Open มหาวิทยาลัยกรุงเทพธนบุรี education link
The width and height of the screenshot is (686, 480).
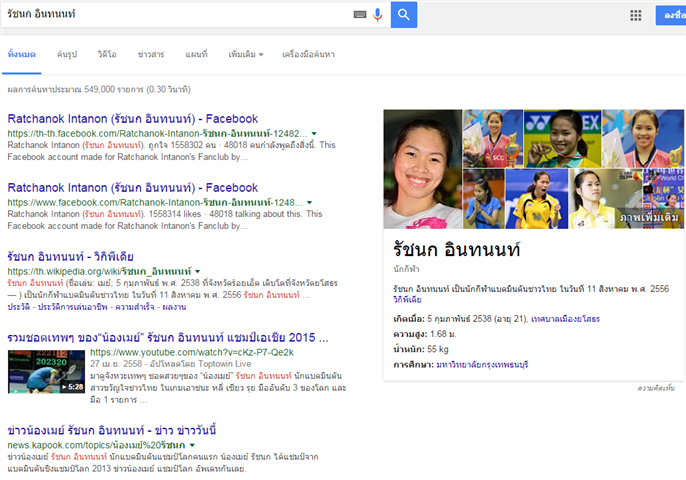tap(482, 364)
